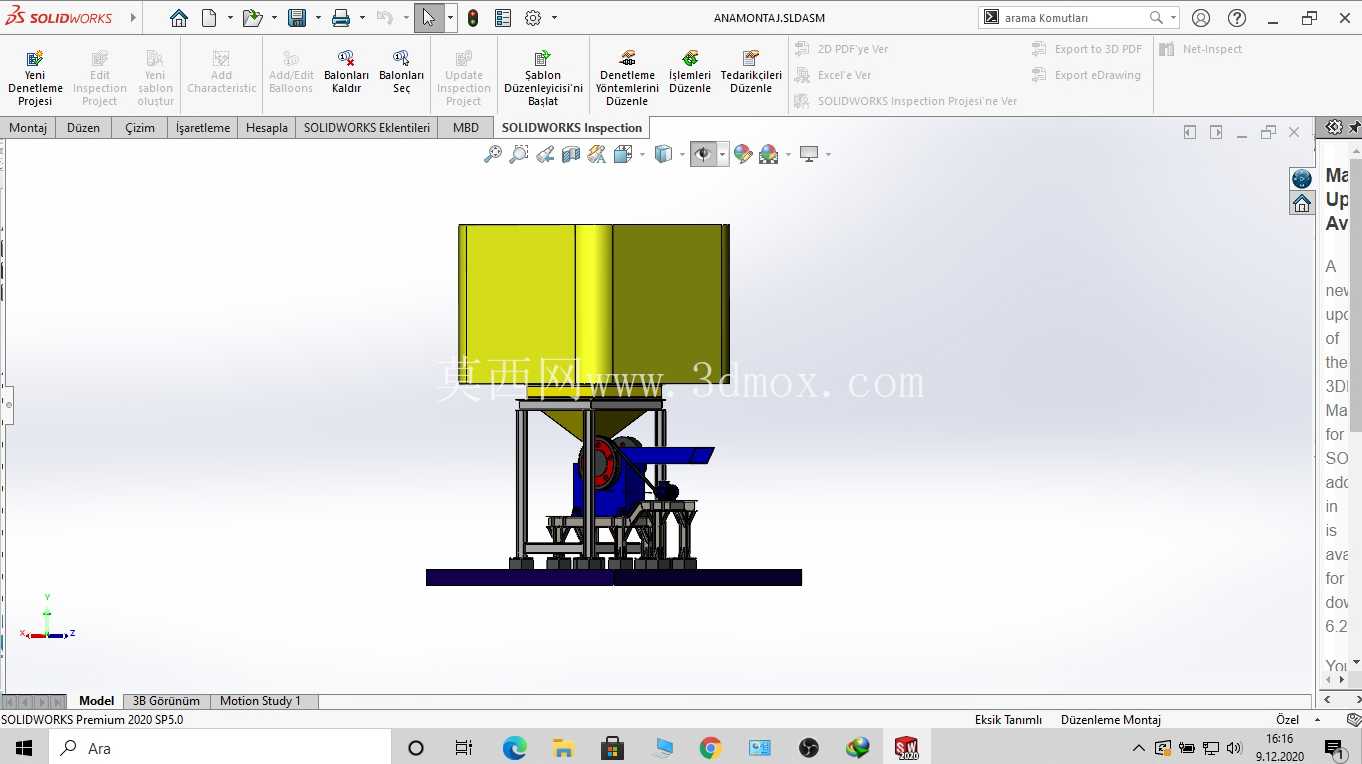Open Tedarikçileri Düzenle tool
Viewport: 1362px width, 764px height.
[751, 72]
